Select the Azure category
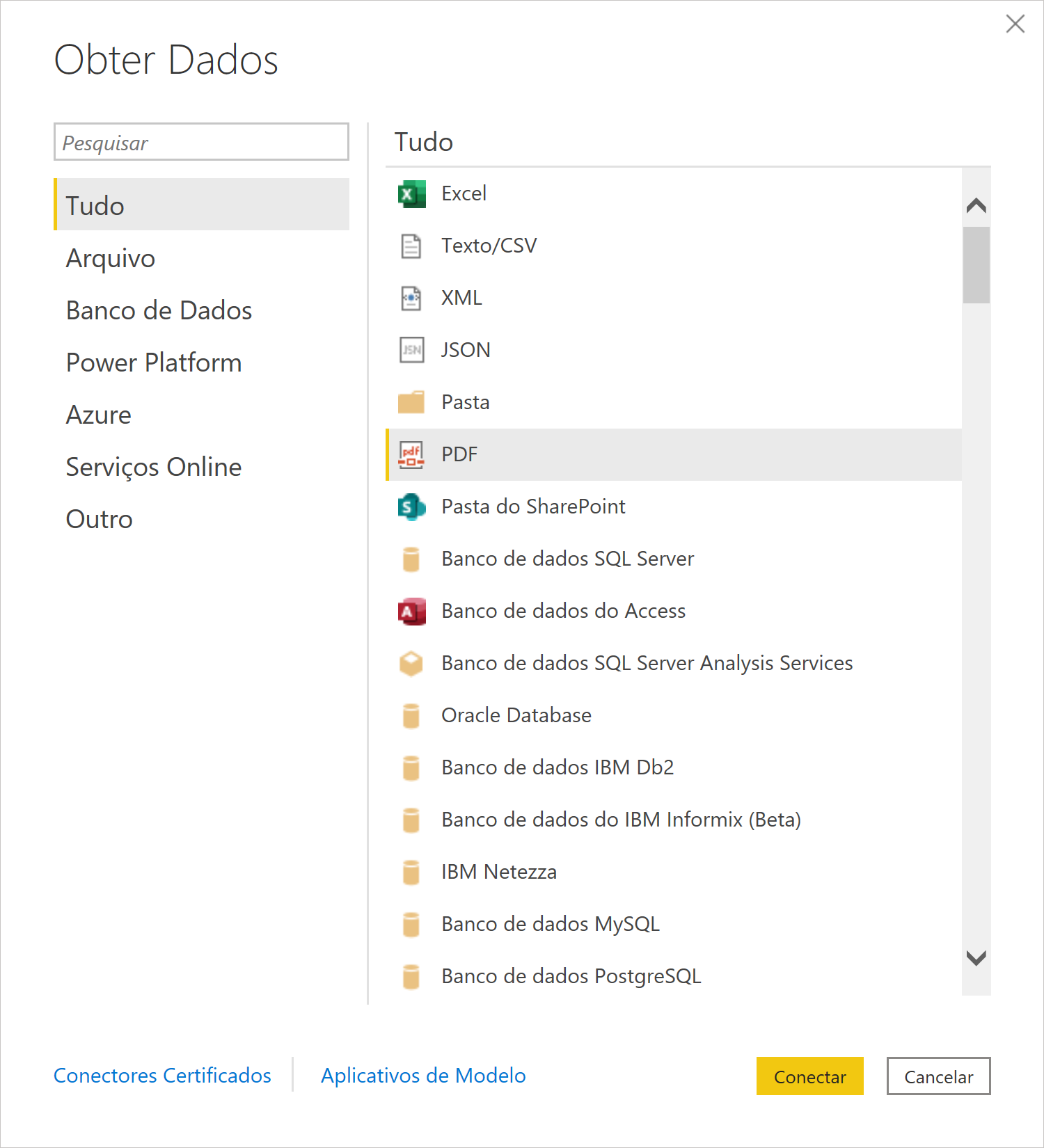 click(201, 415)
